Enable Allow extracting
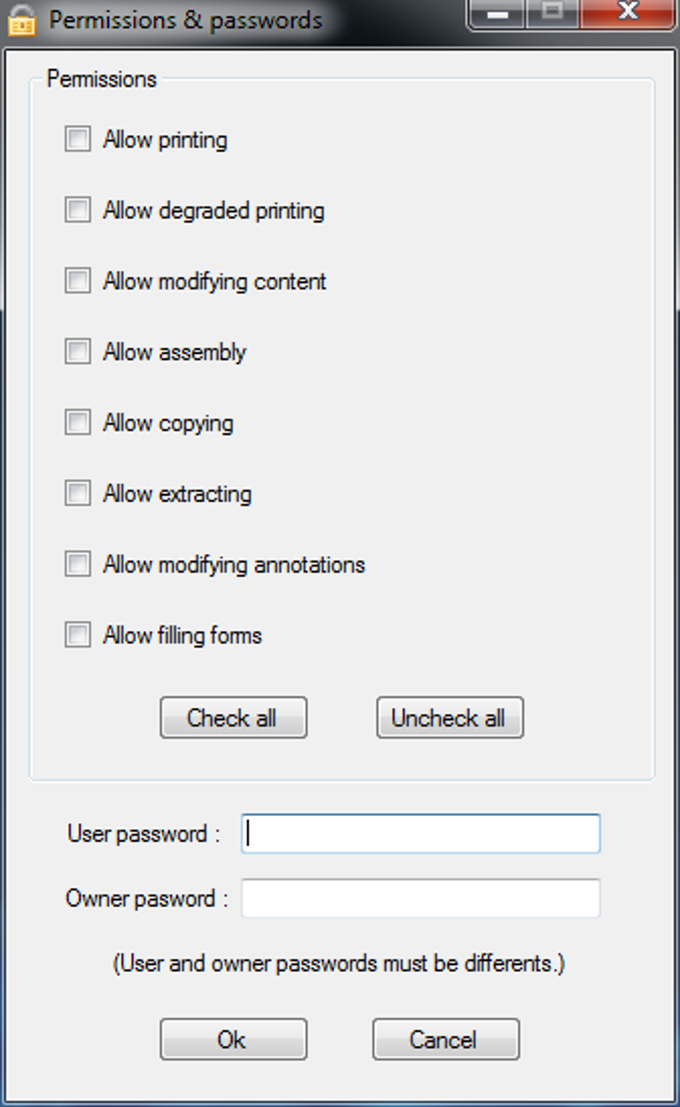 pyautogui.click(x=77, y=493)
